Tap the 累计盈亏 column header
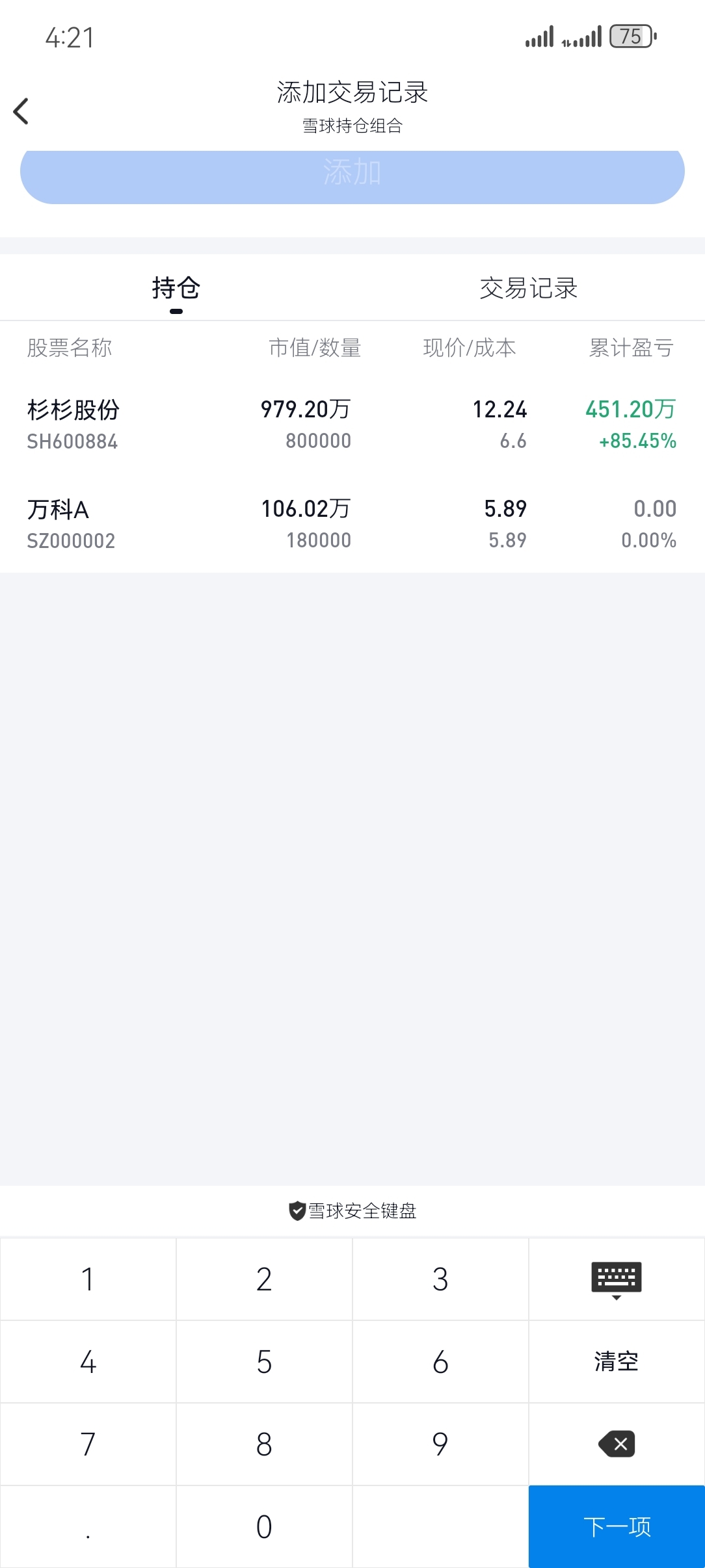The width and height of the screenshot is (705, 1568). point(630,348)
